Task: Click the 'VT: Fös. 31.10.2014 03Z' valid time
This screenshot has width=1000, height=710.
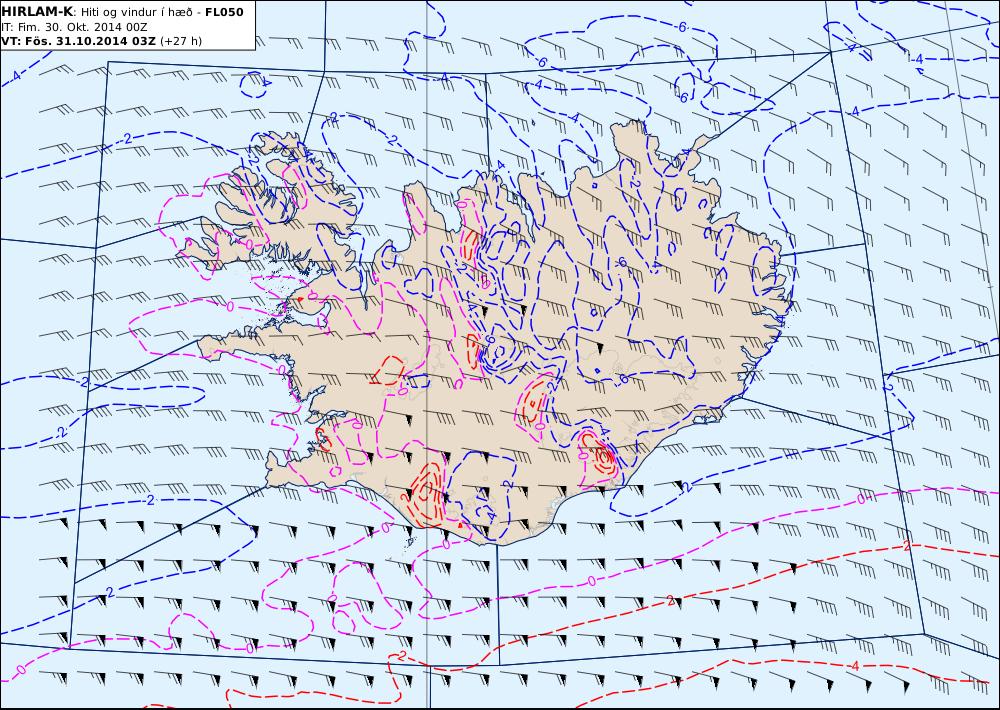Action: coord(78,41)
